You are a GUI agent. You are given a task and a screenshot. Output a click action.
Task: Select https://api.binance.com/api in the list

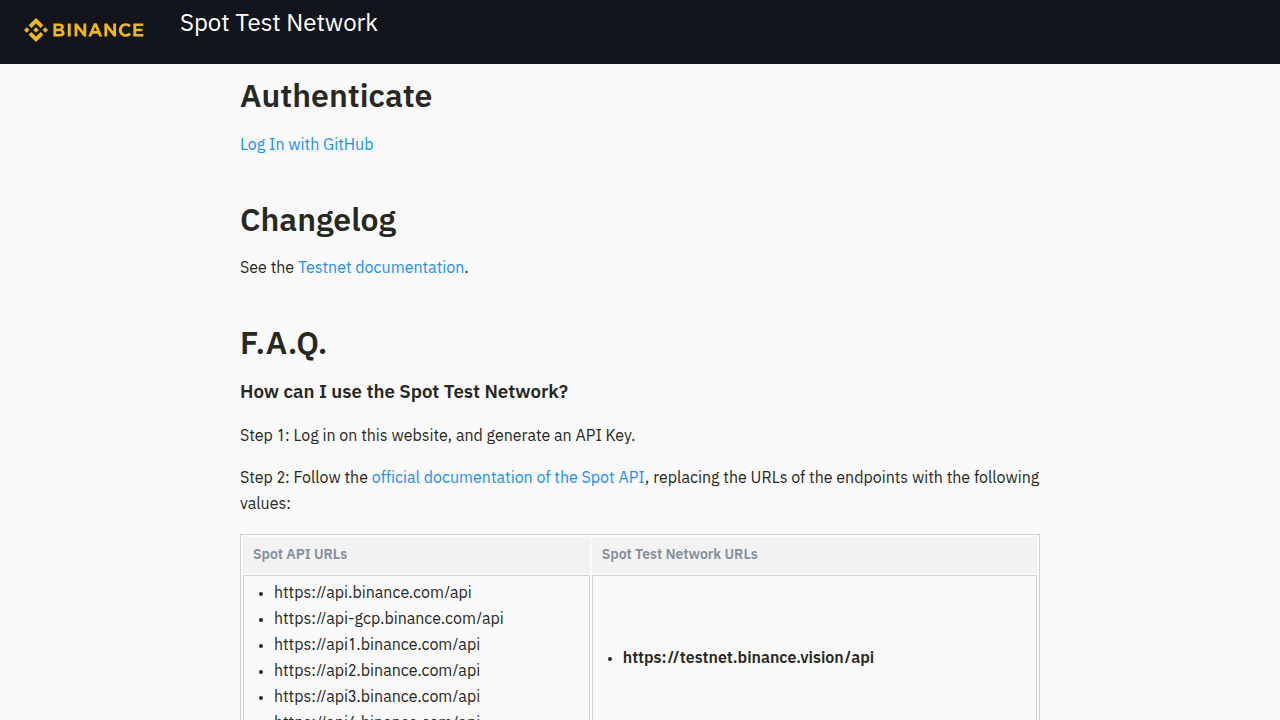372,592
